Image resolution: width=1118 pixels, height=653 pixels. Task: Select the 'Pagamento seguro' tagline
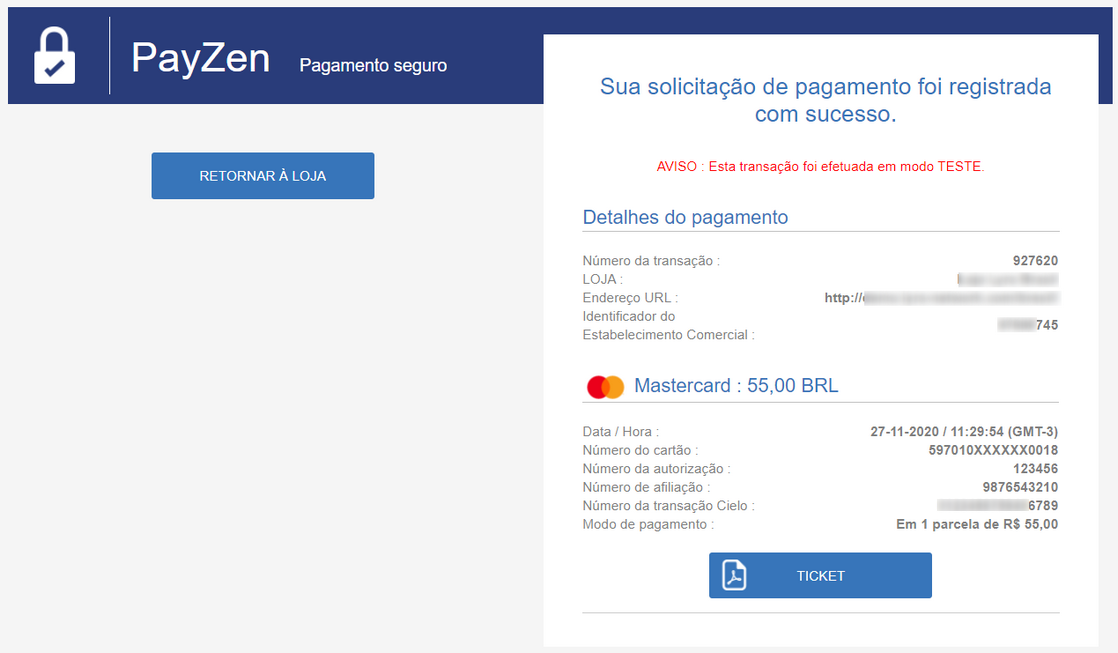tap(373, 66)
